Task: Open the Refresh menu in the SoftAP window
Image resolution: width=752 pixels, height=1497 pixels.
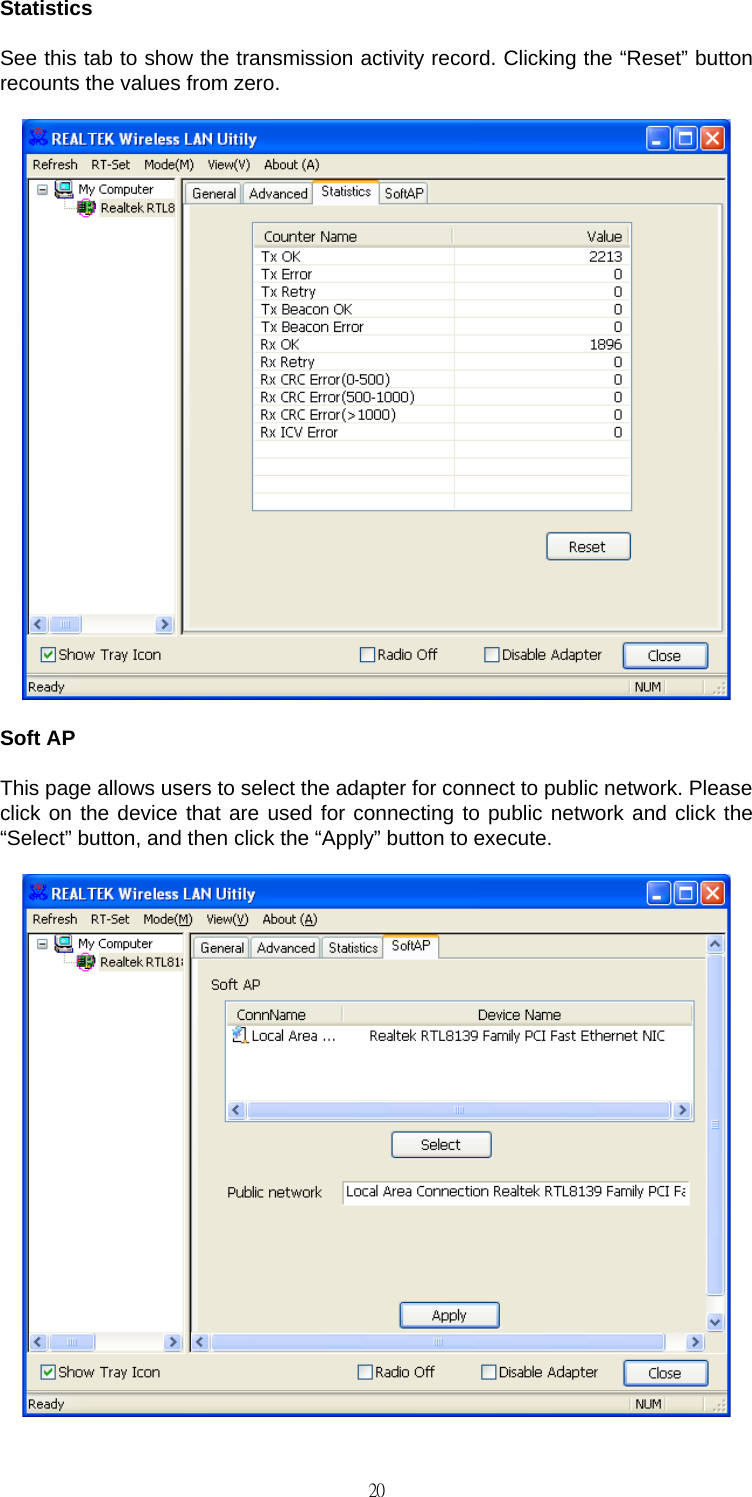Action: [55, 919]
